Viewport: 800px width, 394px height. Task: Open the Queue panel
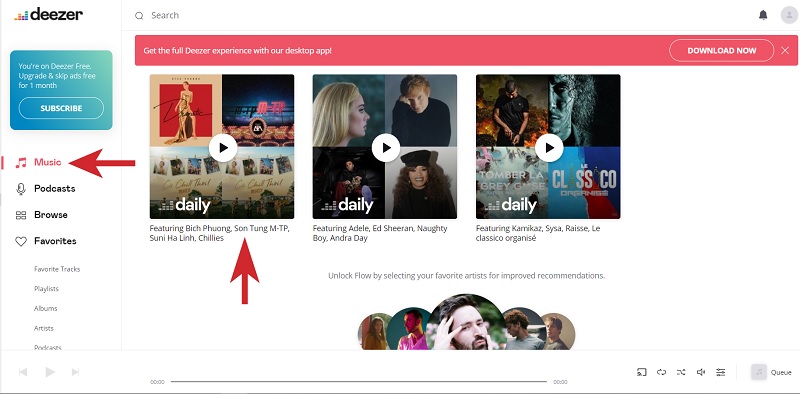click(x=771, y=372)
